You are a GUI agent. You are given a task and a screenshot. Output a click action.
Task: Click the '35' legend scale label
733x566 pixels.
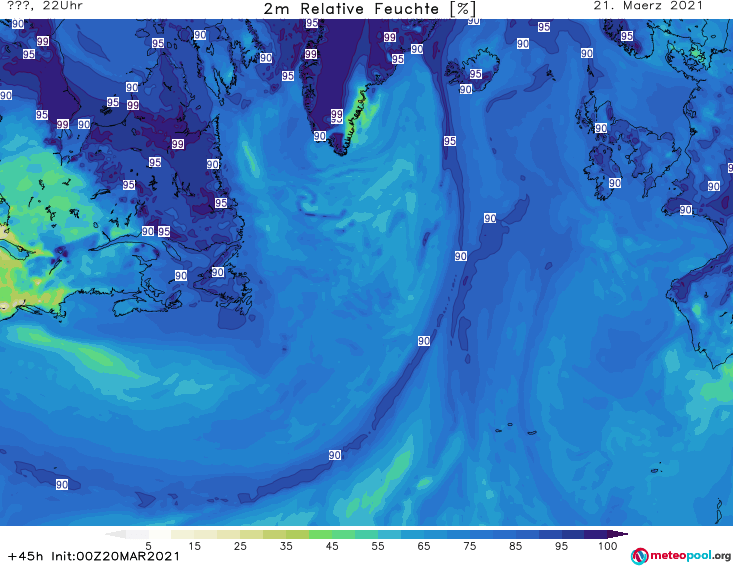pyautogui.click(x=286, y=546)
